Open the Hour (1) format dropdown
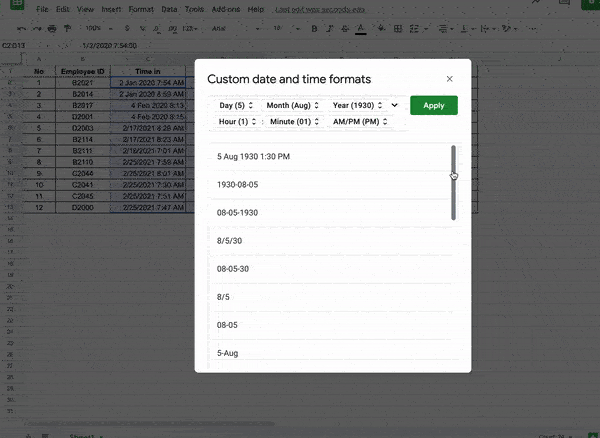 tap(237, 122)
